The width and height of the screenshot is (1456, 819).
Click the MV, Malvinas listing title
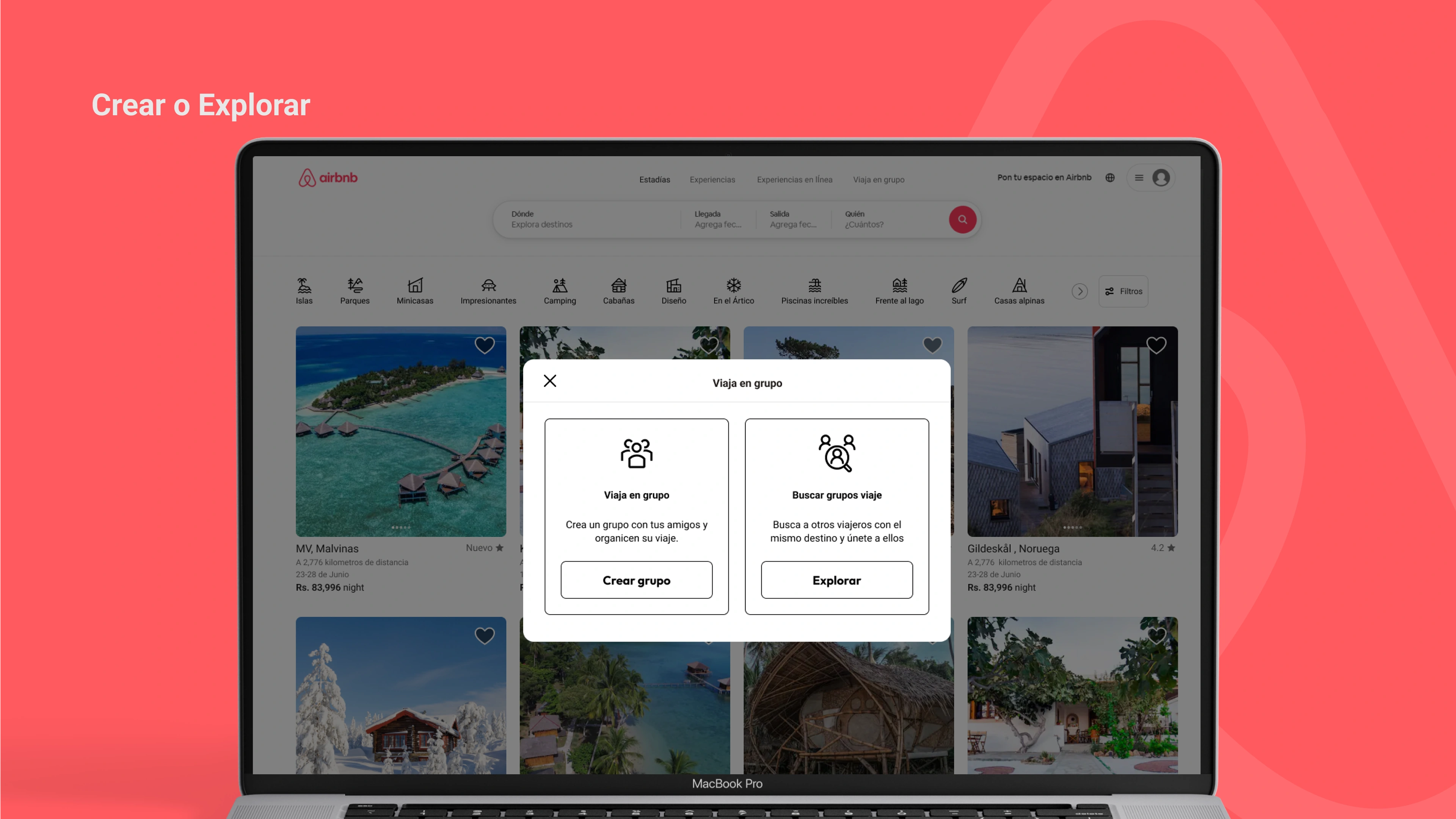(x=327, y=549)
